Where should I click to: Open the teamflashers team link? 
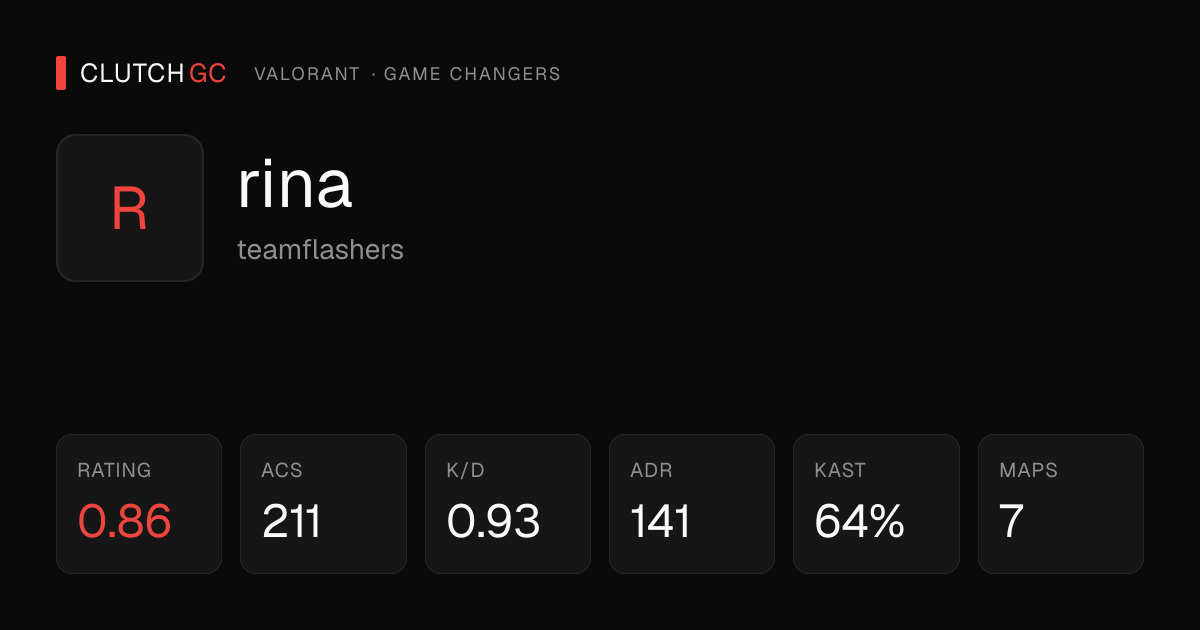coord(320,249)
